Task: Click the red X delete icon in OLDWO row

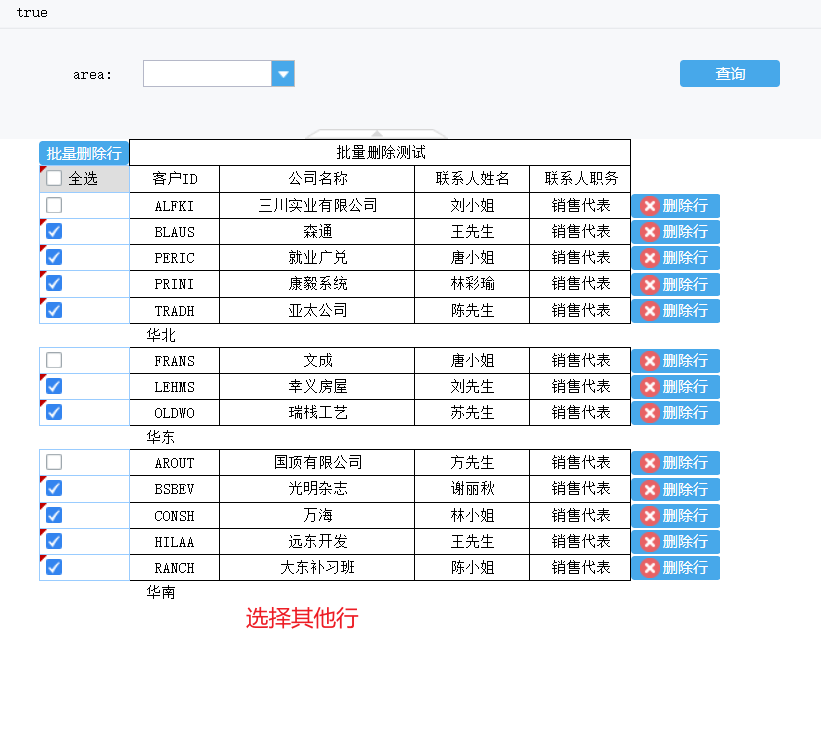Action: pyautogui.click(x=650, y=413)
